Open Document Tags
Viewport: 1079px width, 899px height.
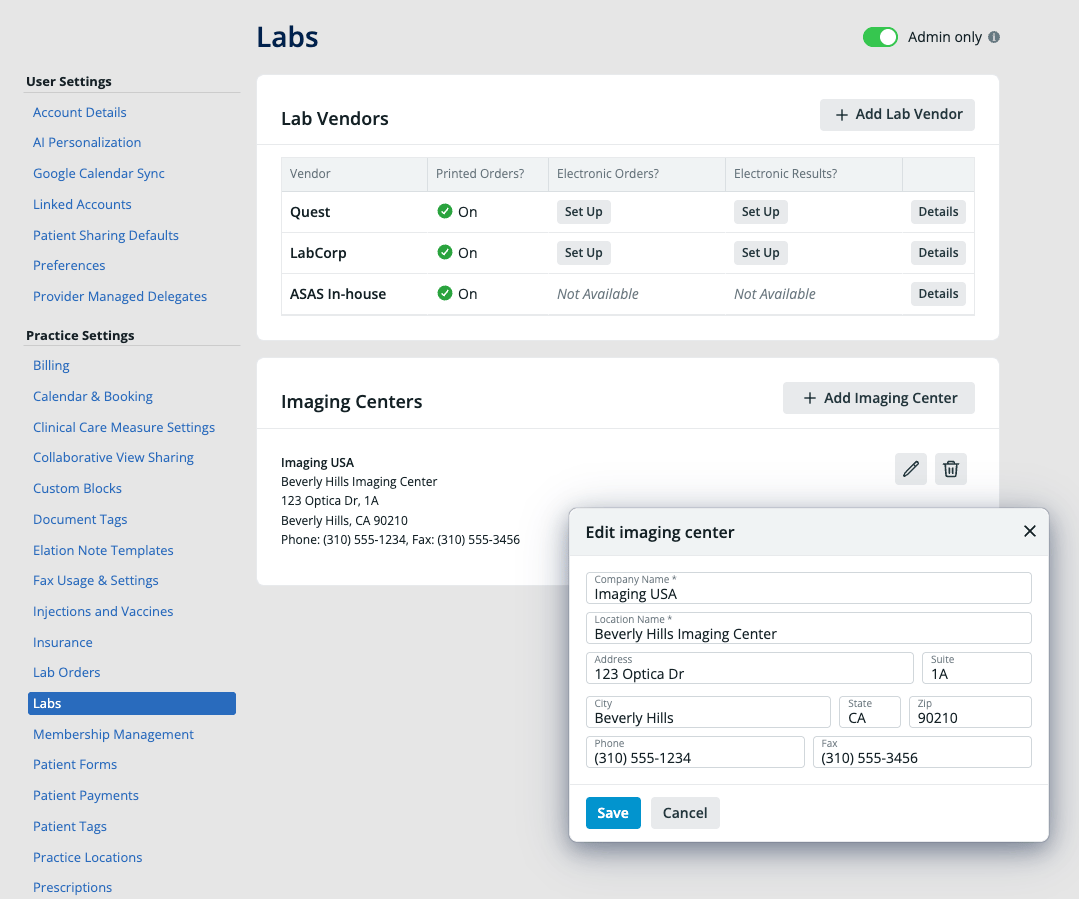pyautogui.click(x=80, y=520)
